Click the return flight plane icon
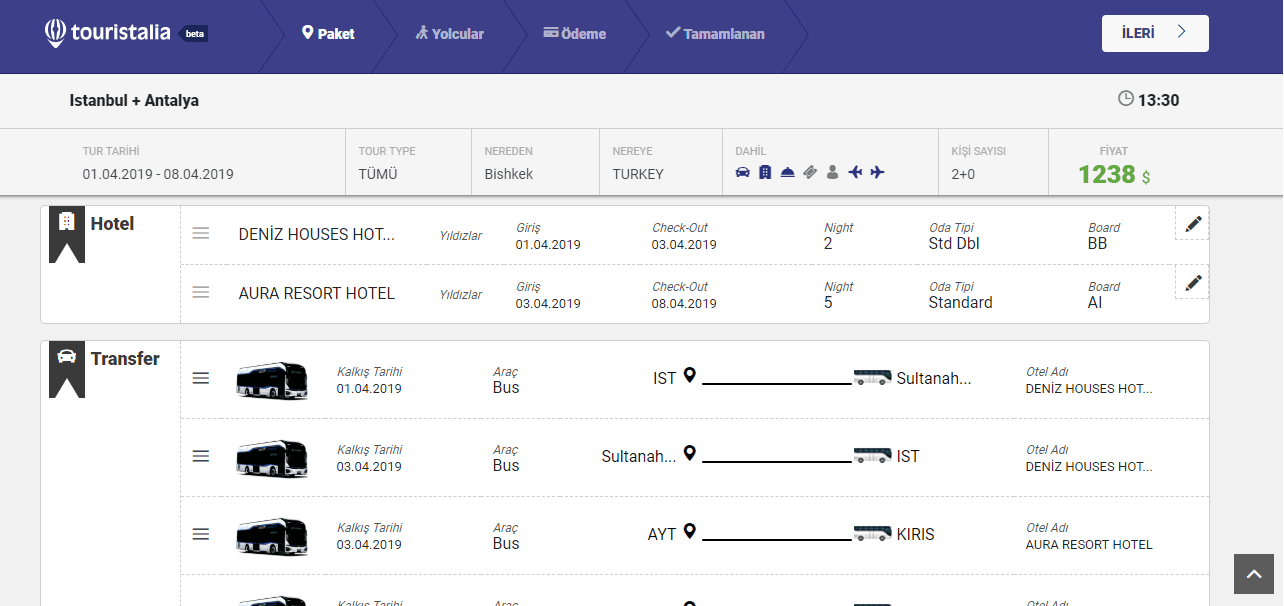This screenshot has width=1284, height=606. click(x=855, y=173)
